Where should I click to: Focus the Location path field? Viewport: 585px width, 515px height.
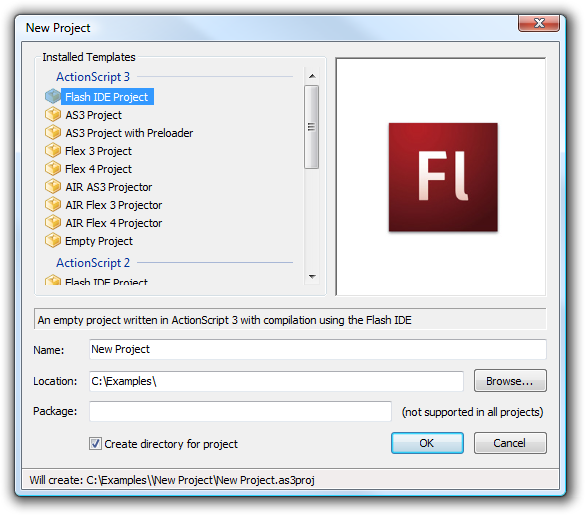click(x=276, y=381)
